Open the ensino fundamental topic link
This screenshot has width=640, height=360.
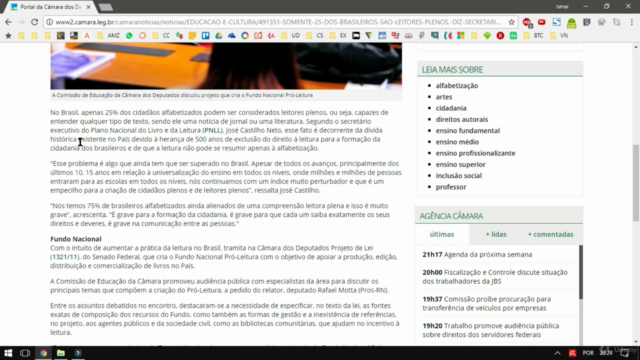(468, 131)
